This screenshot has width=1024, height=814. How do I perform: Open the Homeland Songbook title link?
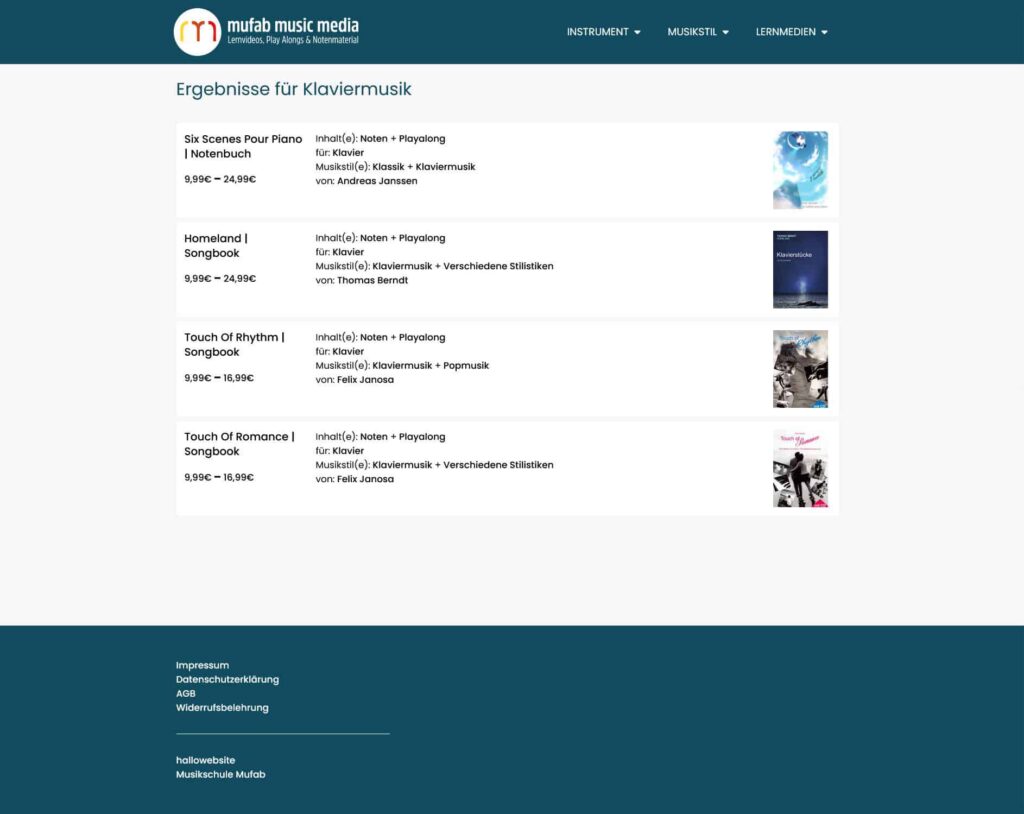pyautogui.click(x=215, y=246)
